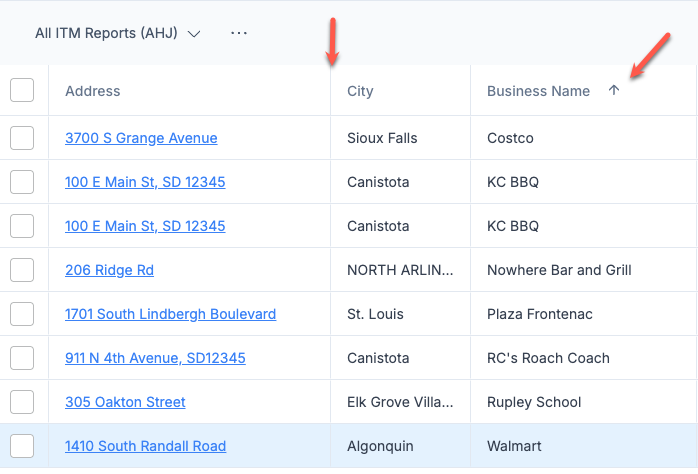The image size is (698, 474).
Task: Follow the 911 N 4th Avenue, SD12345 link
Action: [155, 358]
